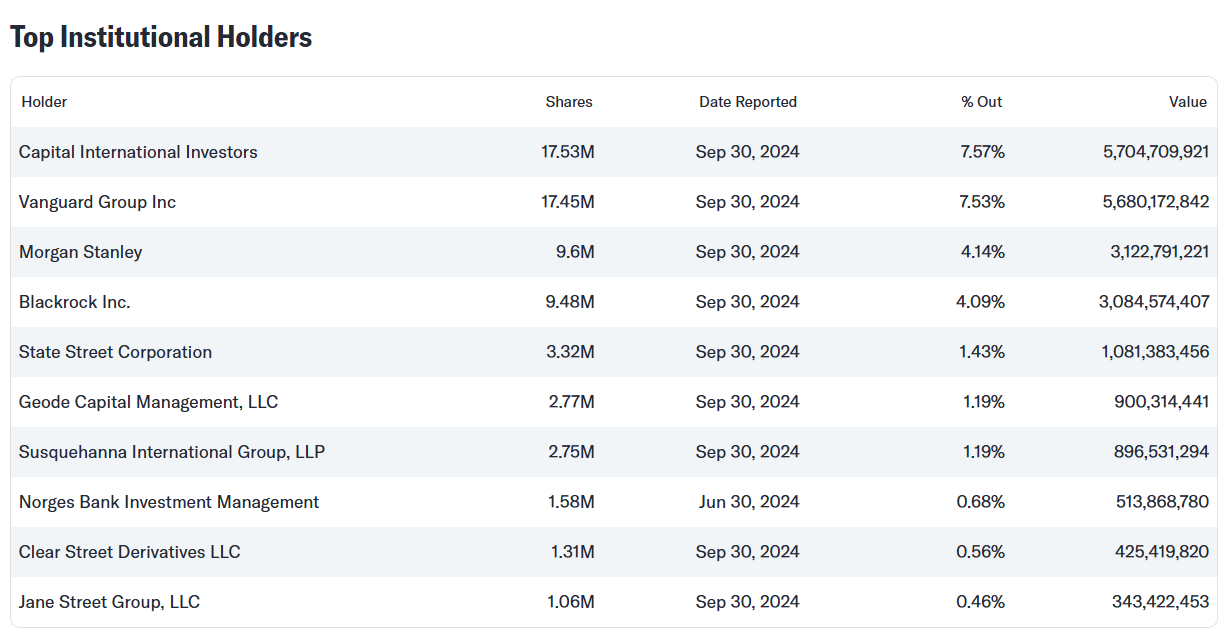Select the Vanguard Group Inc row

pyautogui.click(x=97, y=202)
